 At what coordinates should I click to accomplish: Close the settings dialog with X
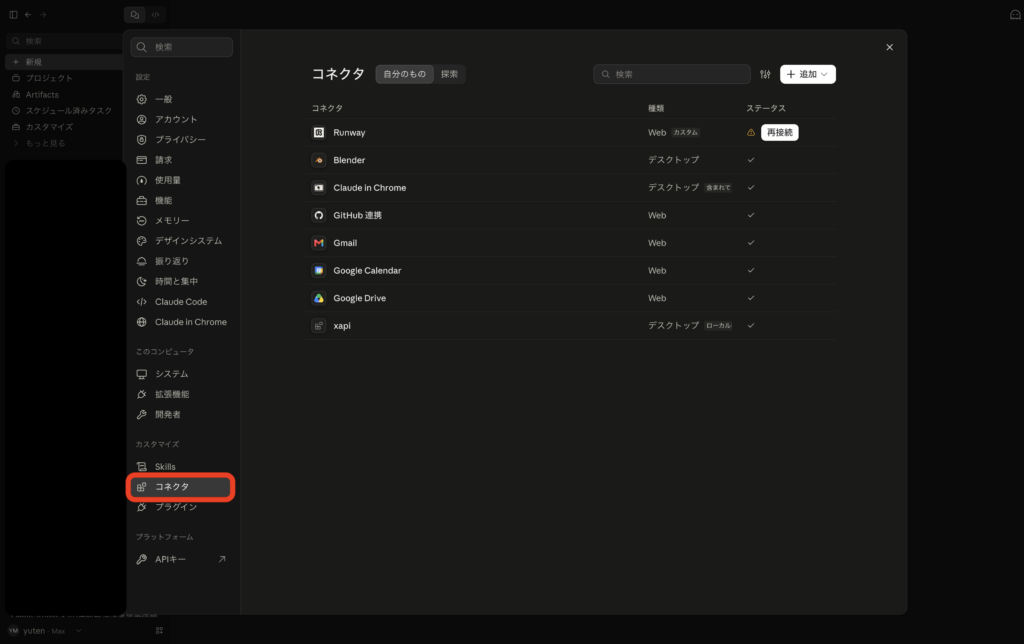(x=889, y=47)
